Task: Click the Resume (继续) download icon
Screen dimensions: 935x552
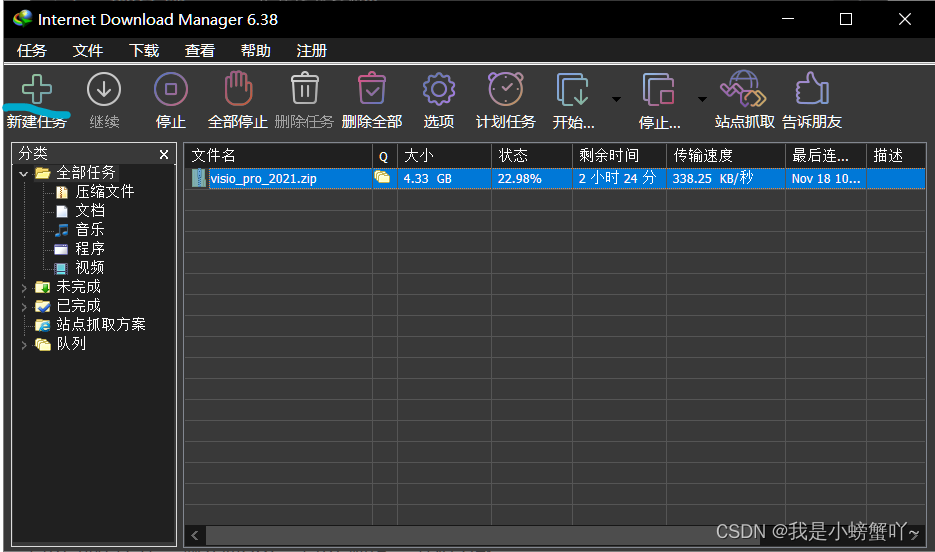Action: [x=104, y=89]
